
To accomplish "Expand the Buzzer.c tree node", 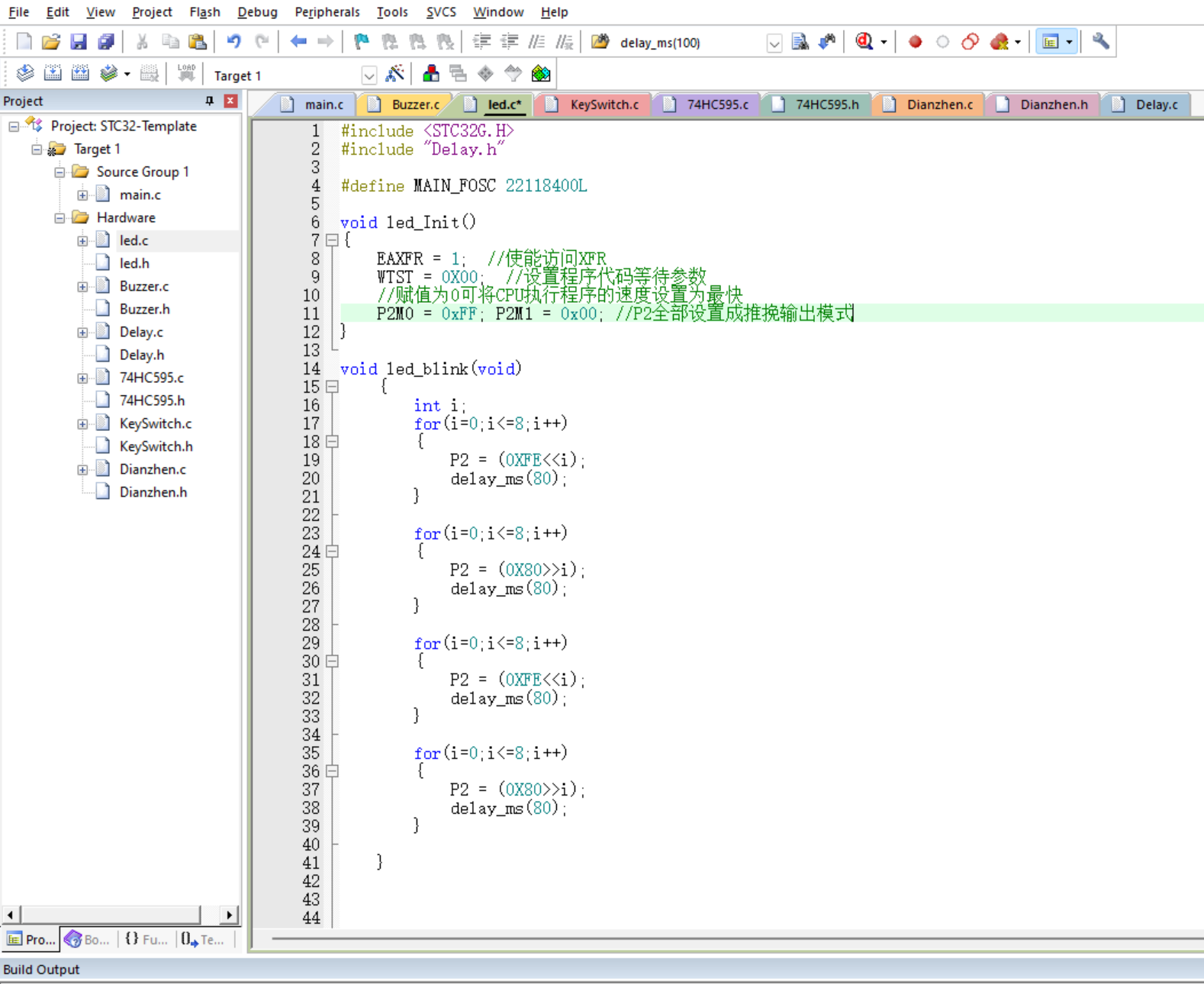I will (82, 287).
